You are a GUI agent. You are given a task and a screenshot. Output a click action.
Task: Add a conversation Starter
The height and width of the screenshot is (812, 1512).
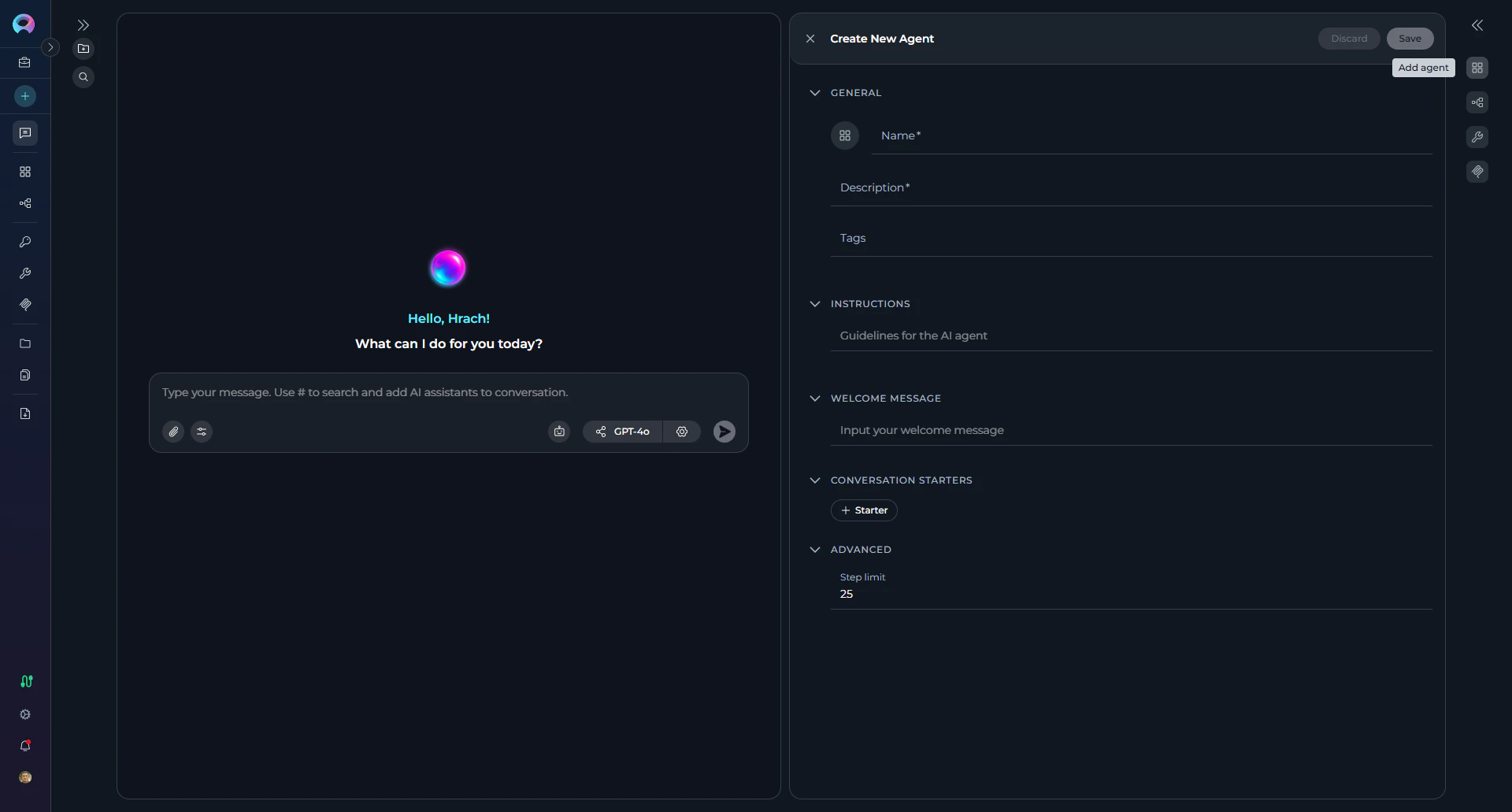tap(863, 510)
